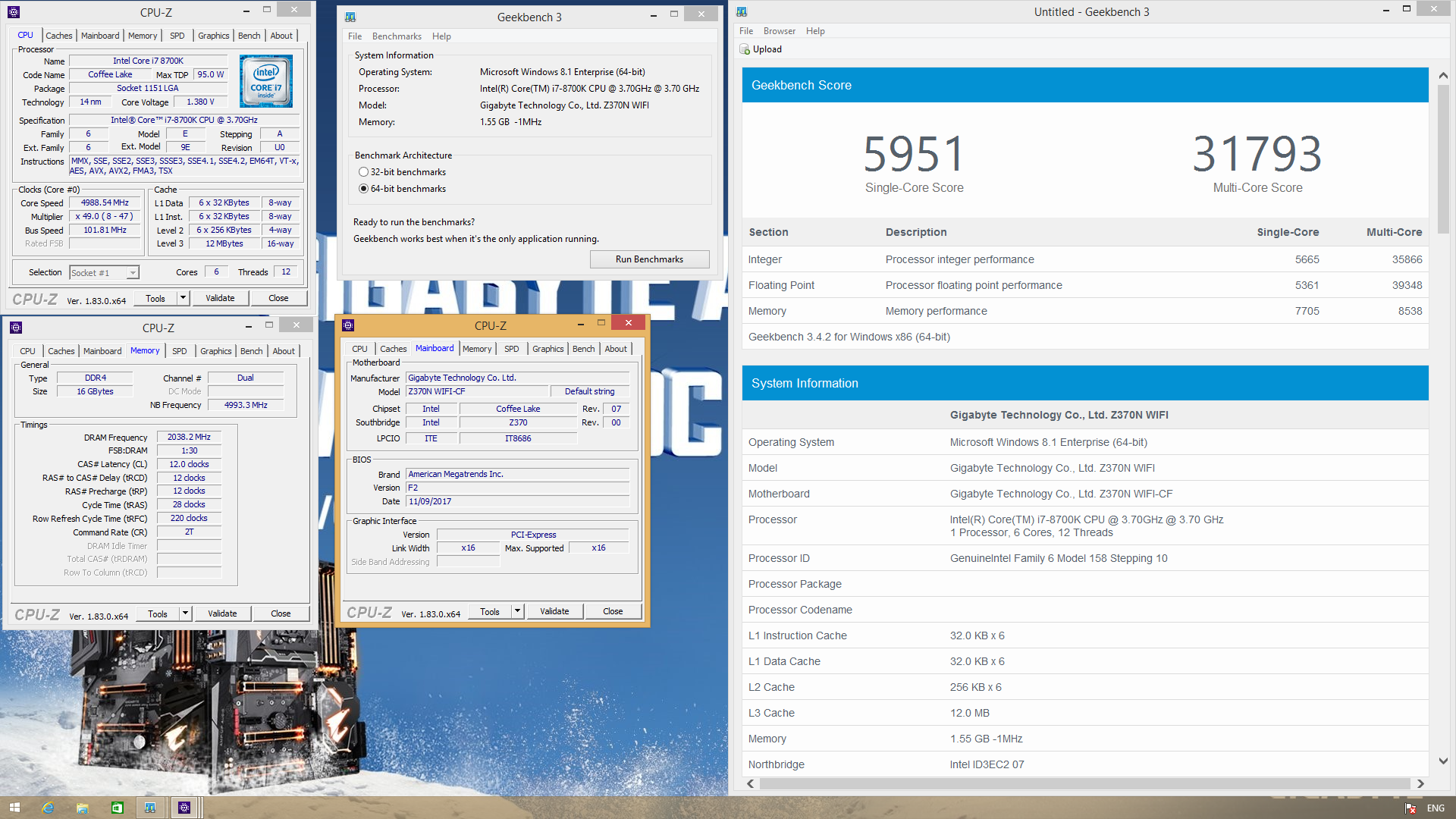The image size is (1456, 819).
Task: Click the BIOS Version F2 field
Action: pyautogui.click(x=517, y=488)
